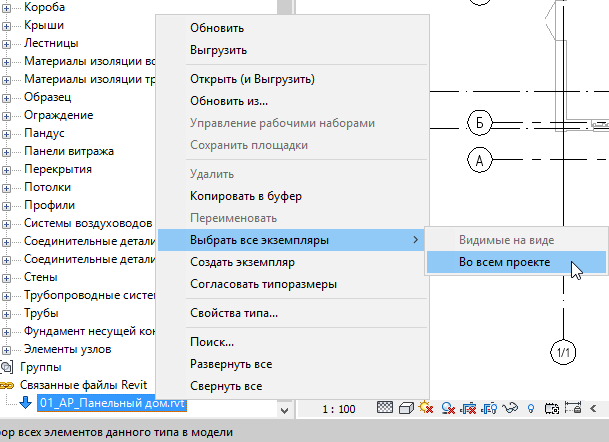Choose Выгрузить in context menu
This screenshot has width=609, height=442.
pos(292,50)
